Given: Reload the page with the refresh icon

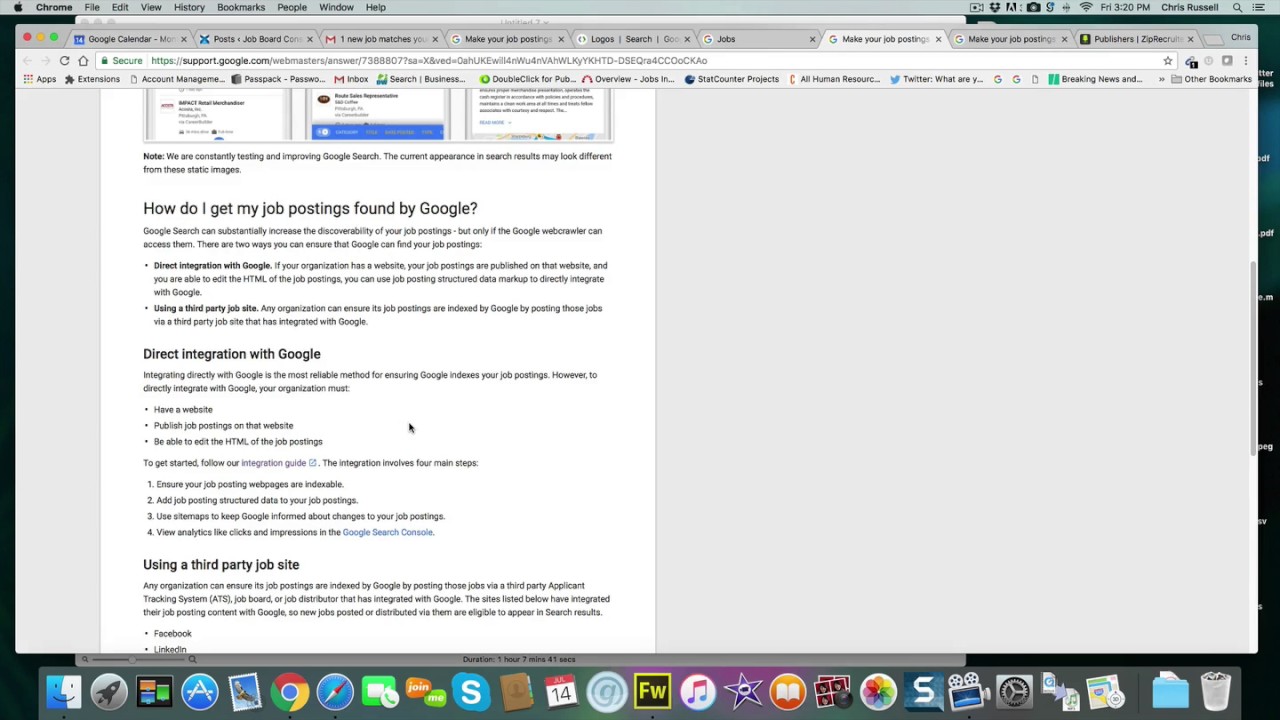Looking at the screenshot, I should tap(65, 60).
